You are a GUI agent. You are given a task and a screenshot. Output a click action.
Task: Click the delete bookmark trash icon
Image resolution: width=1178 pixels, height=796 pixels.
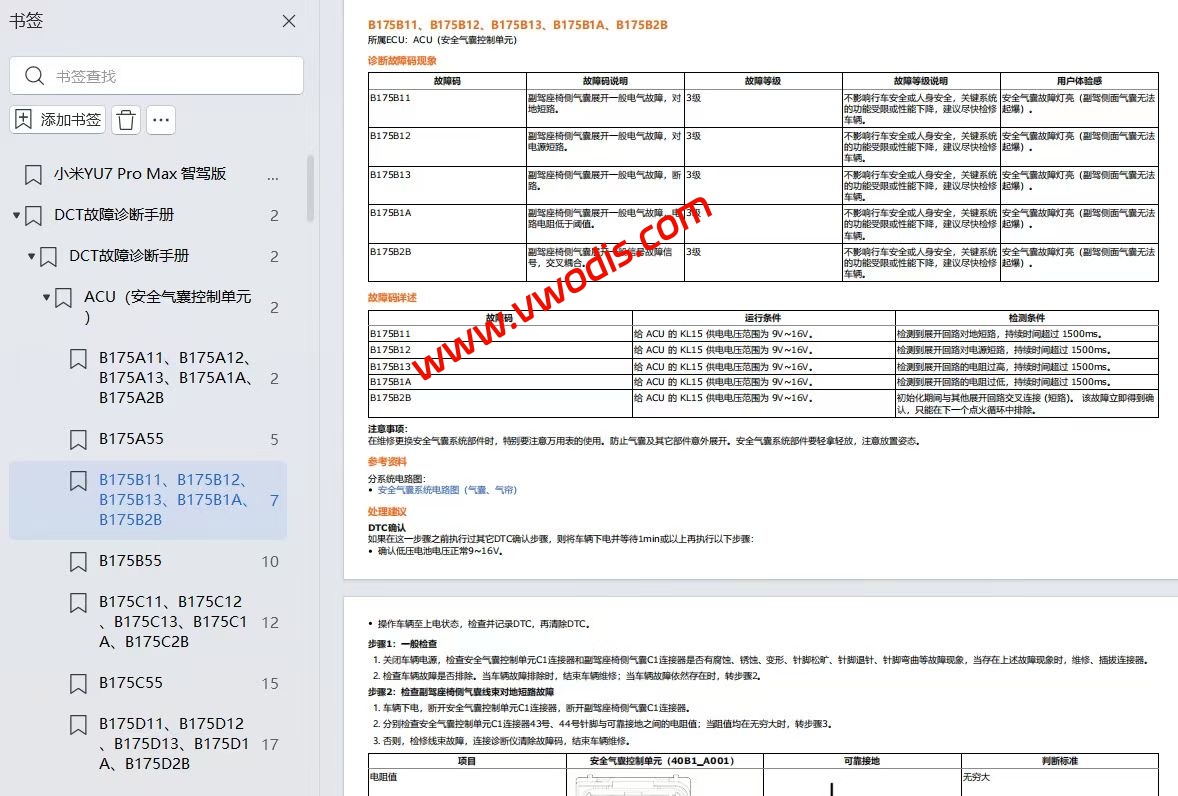pyautogui.click(x=124, y=118)
